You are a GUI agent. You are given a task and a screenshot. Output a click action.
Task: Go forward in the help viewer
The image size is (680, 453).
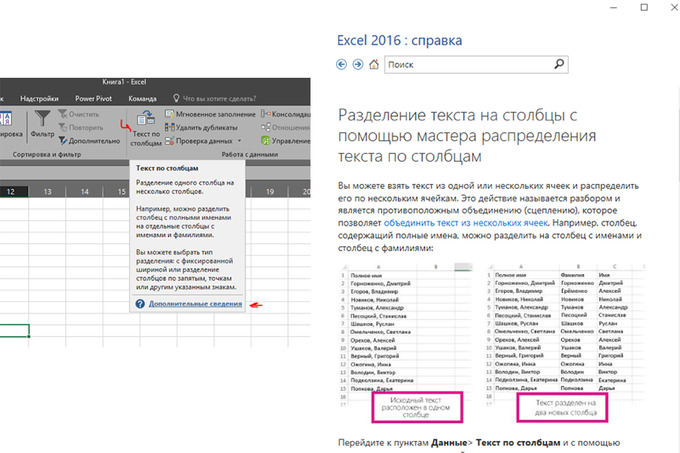(358, 64)
